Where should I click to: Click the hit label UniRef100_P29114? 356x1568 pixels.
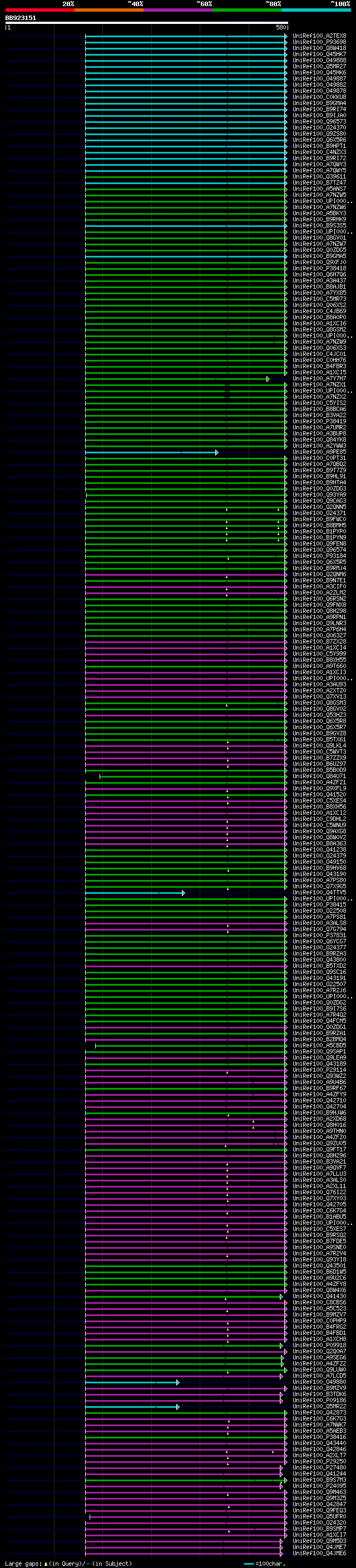click(x=319, y=1070)
